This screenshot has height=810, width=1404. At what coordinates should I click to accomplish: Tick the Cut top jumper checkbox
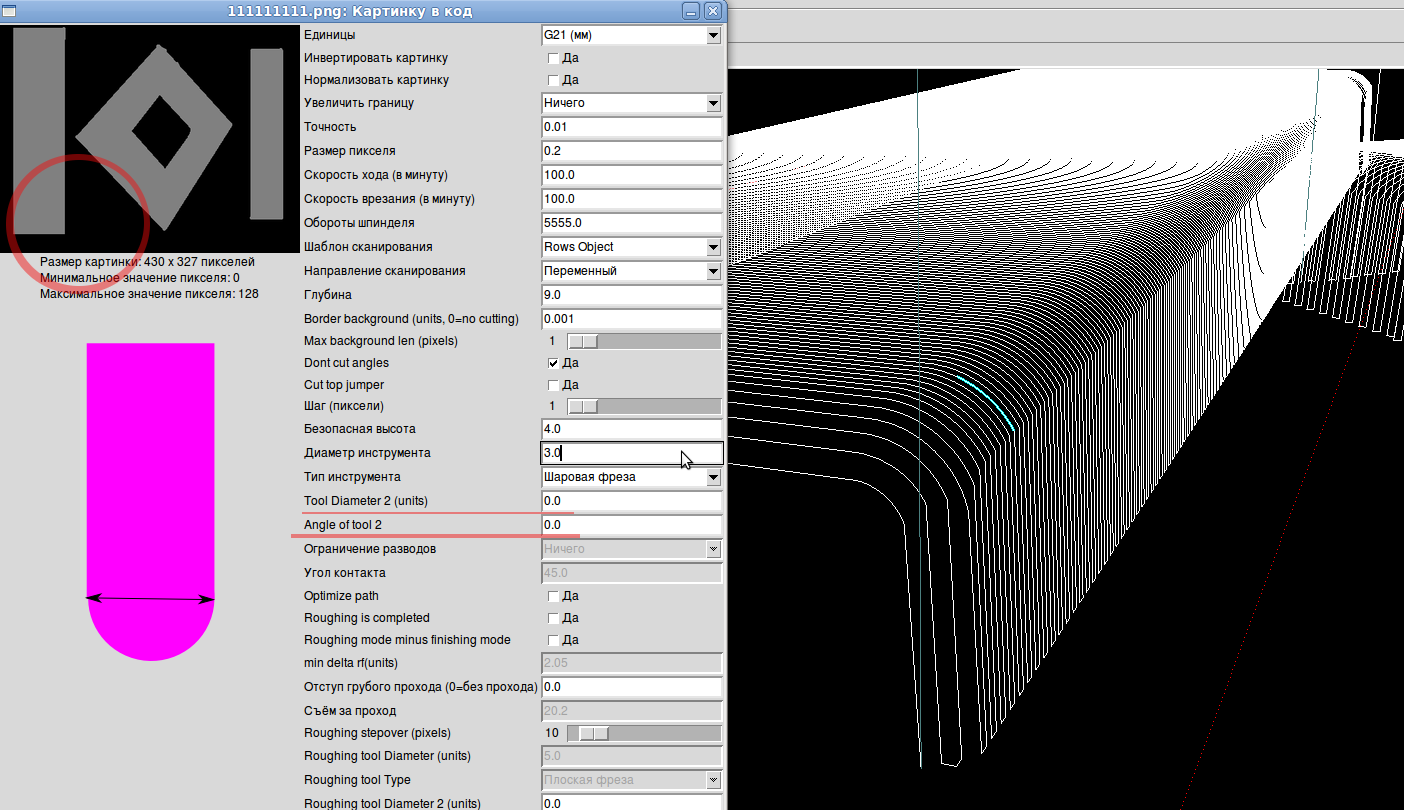(553, 385)
